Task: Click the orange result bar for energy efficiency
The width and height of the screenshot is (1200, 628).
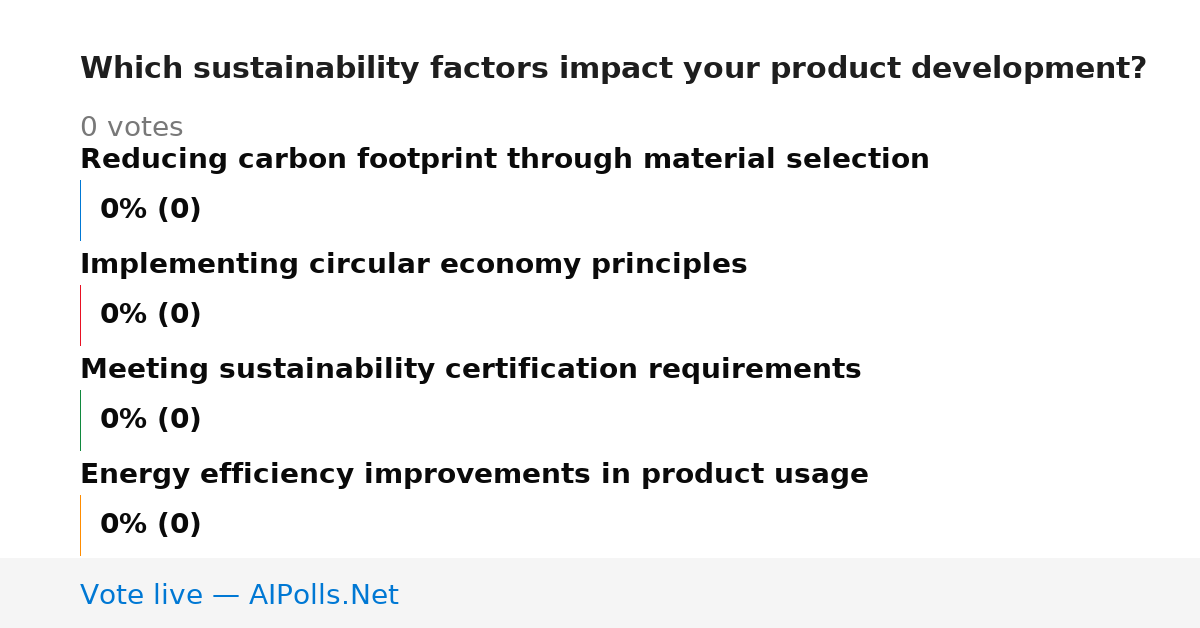Action: [81, 525]
